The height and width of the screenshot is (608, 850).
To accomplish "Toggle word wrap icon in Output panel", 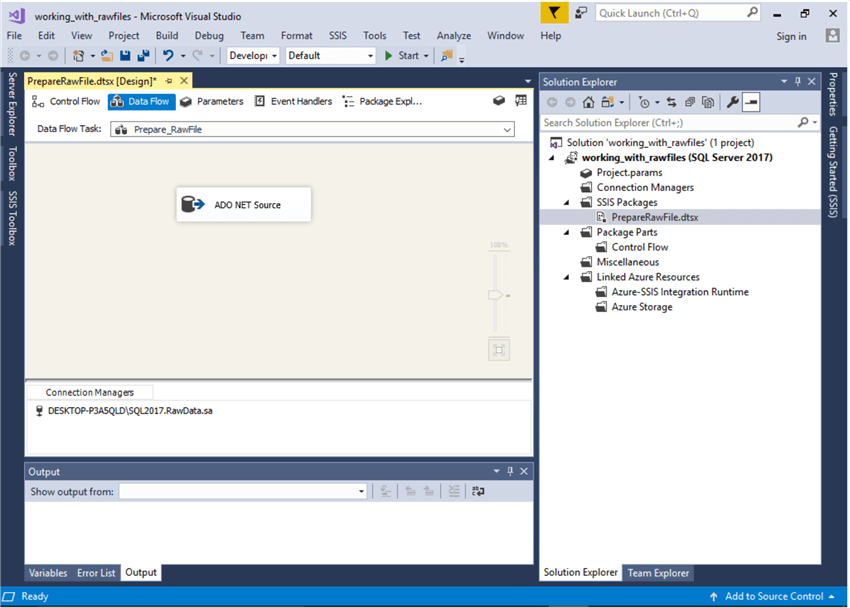I will click(478, 491).
